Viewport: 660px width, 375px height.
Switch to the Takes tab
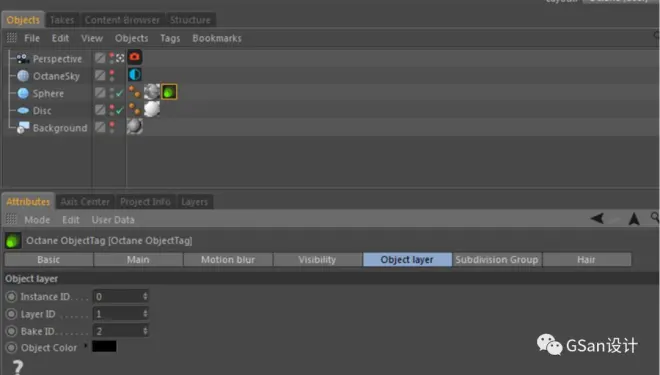pos(62,20)
